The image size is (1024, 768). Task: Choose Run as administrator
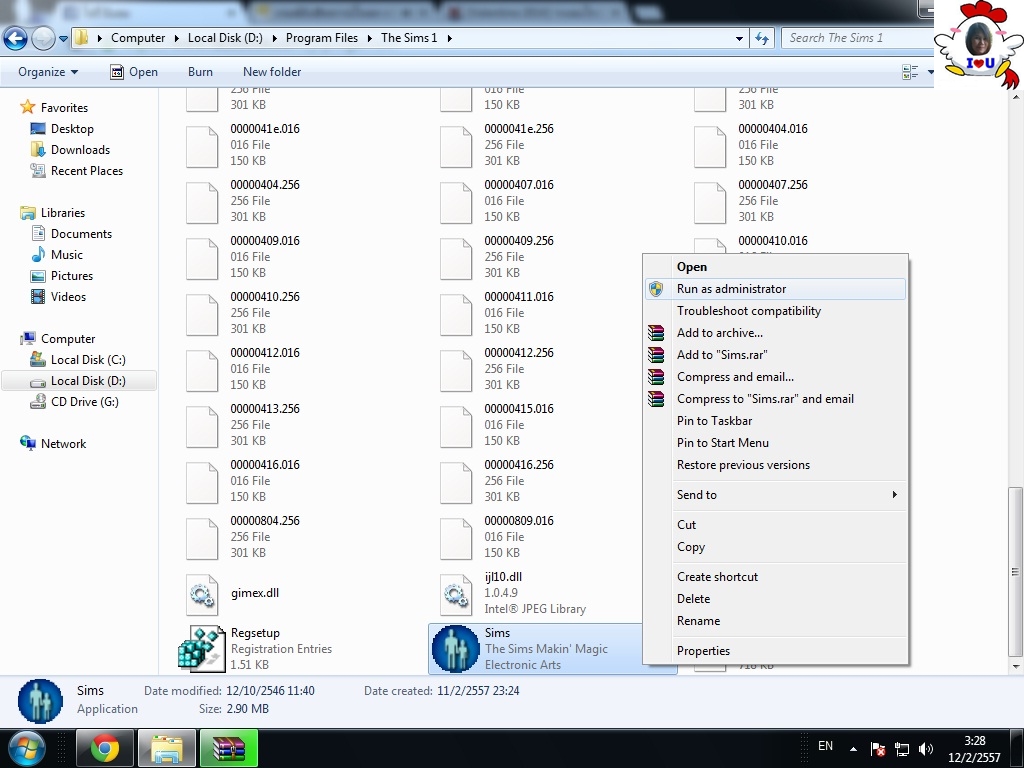[776, 289]
